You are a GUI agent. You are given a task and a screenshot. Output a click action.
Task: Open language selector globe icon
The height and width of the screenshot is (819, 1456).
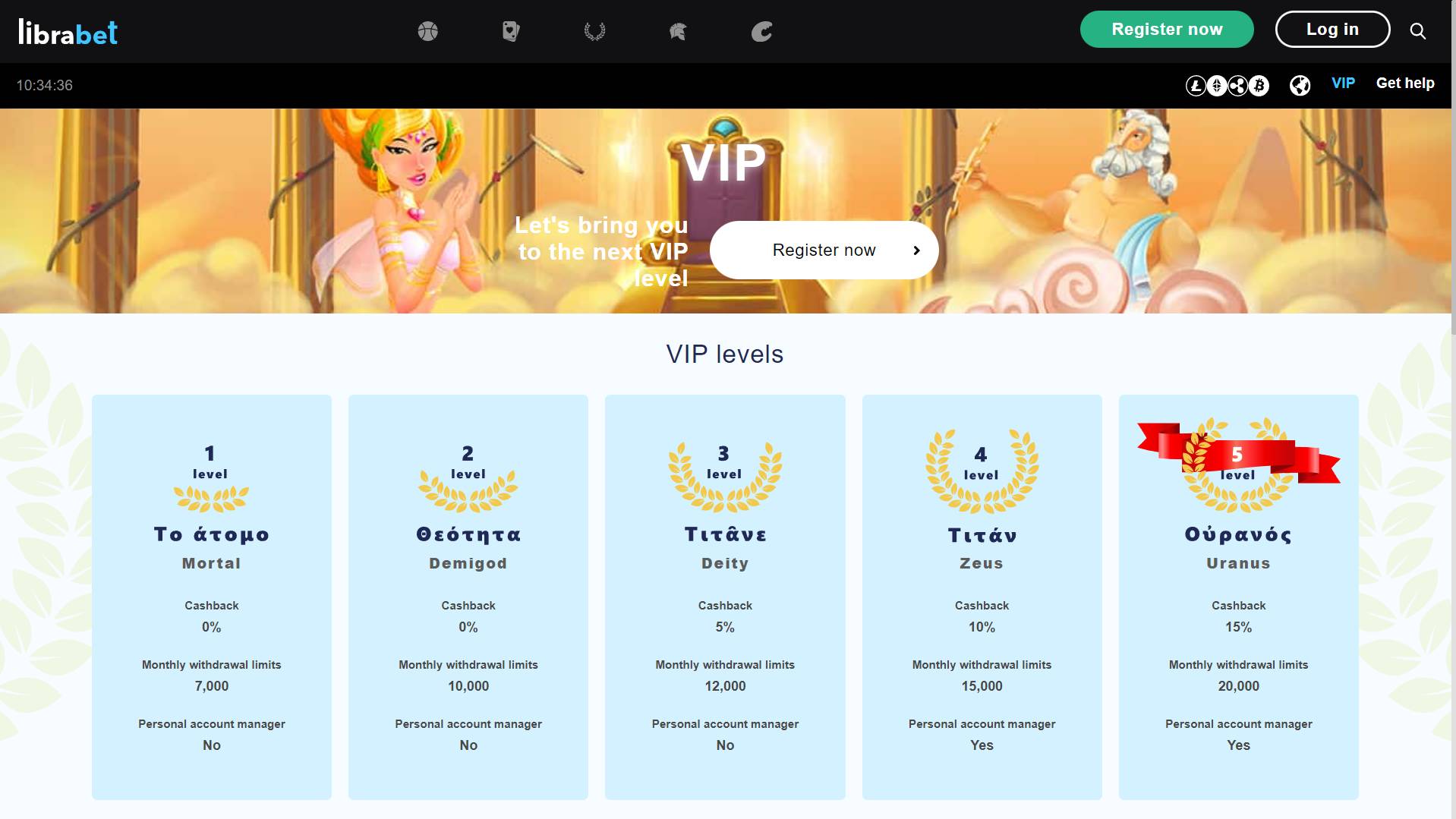pyautogui.click(x=1300, y=86)
